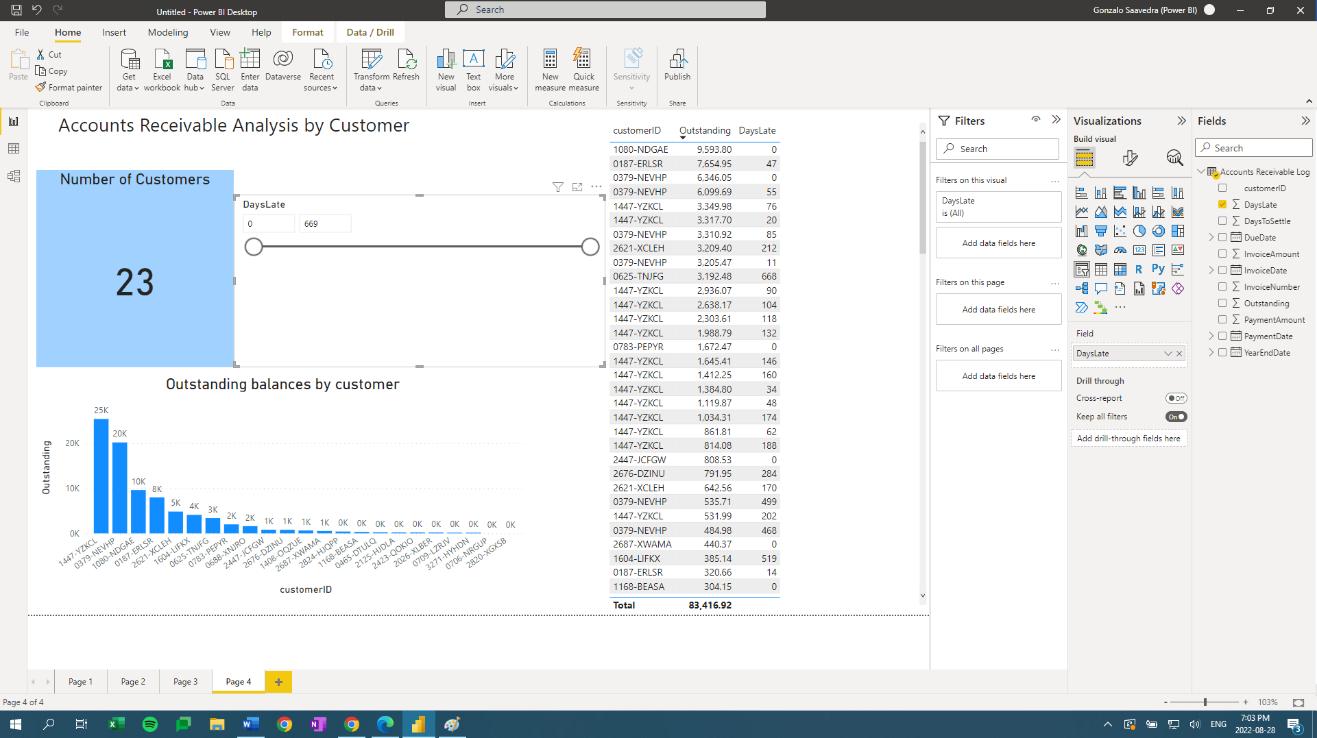1317x738 pixels.
Task: Uncheck the DaysLate field checkbox
Action: tap(1222, 204)
